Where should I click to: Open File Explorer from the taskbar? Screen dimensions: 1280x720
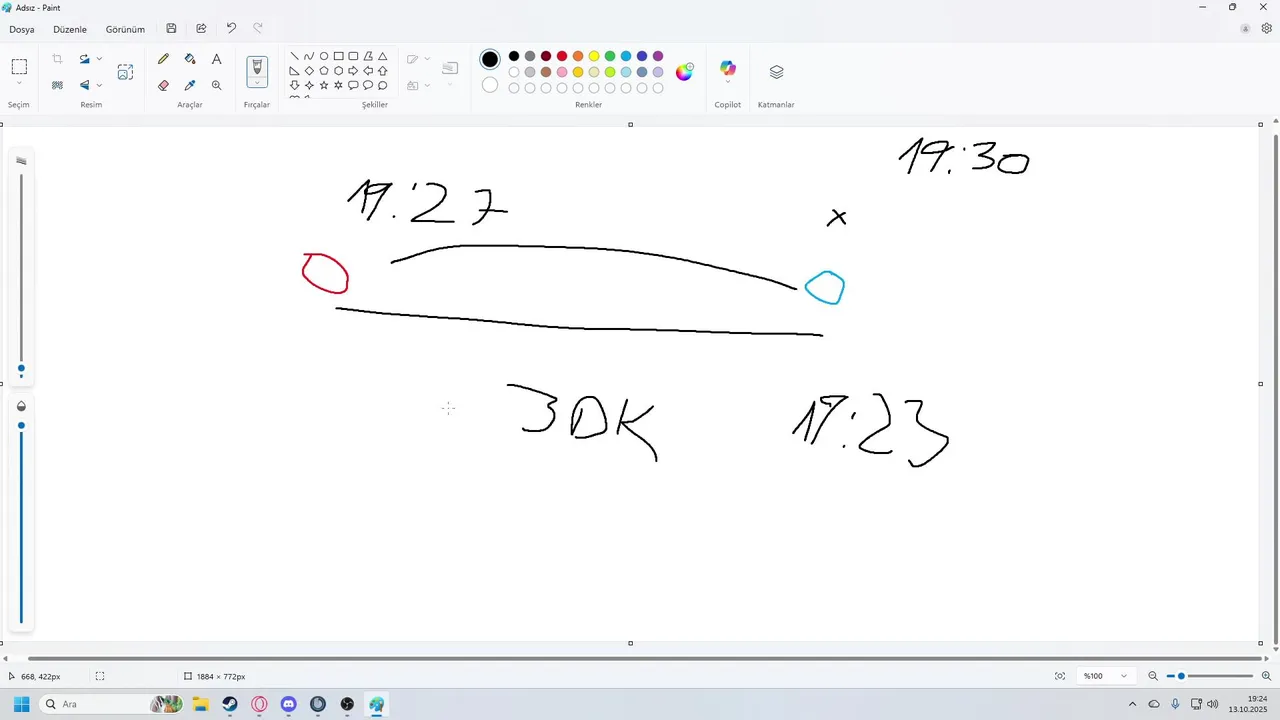pos(201,704)
